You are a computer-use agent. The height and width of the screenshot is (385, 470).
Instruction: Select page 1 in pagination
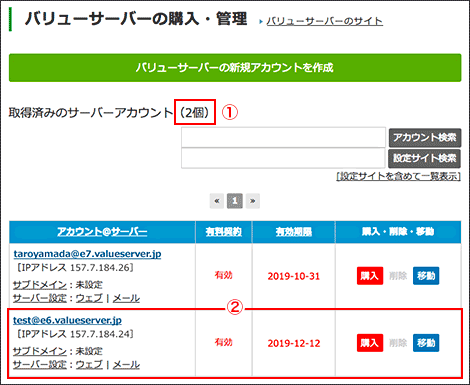pyautogui.click(x=235, y=201)
